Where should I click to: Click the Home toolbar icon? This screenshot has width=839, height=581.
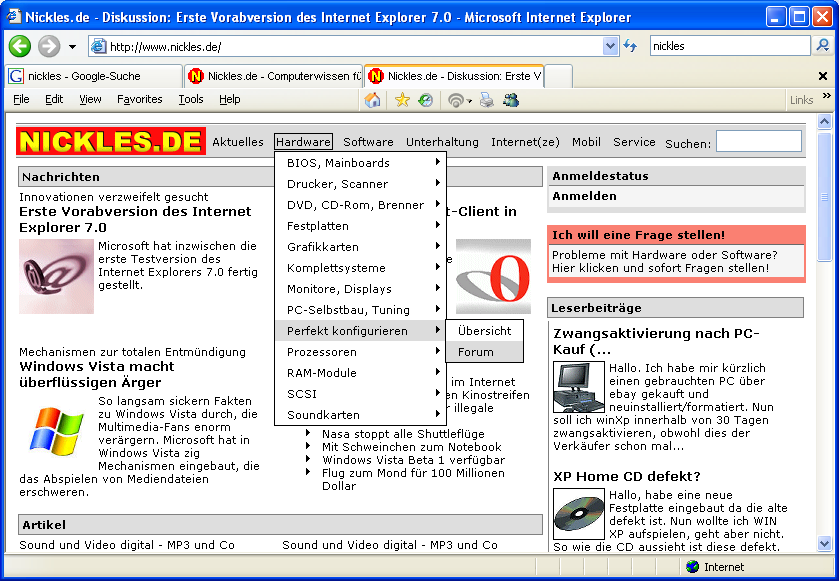pyautogui.click(x=372, y=100)
